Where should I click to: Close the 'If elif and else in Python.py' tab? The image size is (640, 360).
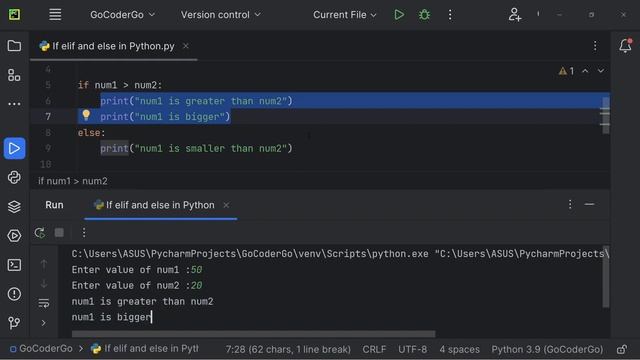click(186, 46)
